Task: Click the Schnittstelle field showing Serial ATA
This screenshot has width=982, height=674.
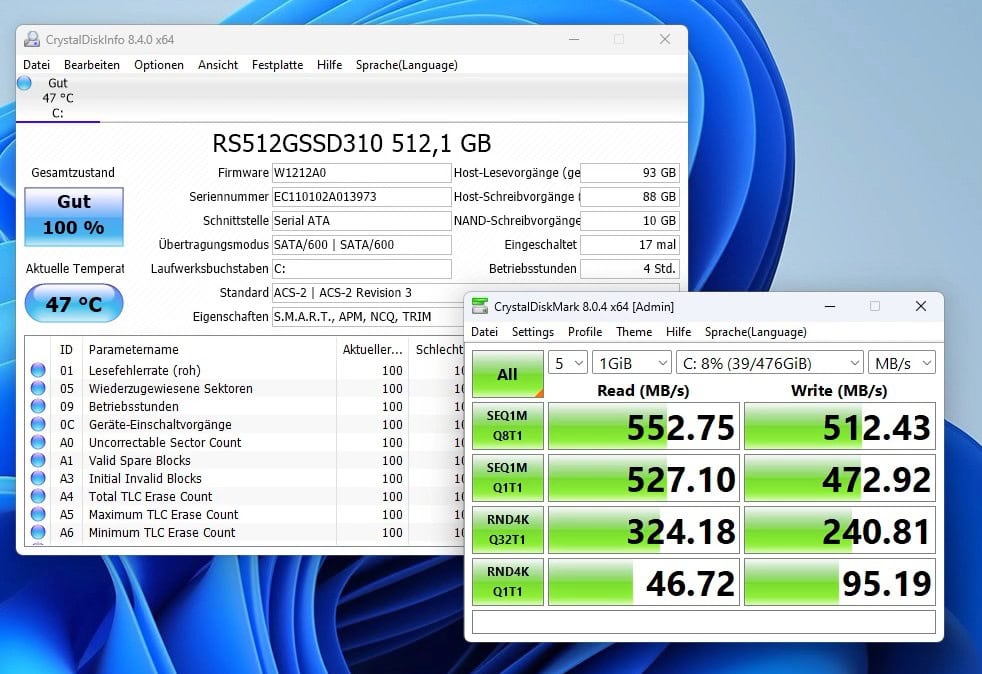Action: point(361,220)
